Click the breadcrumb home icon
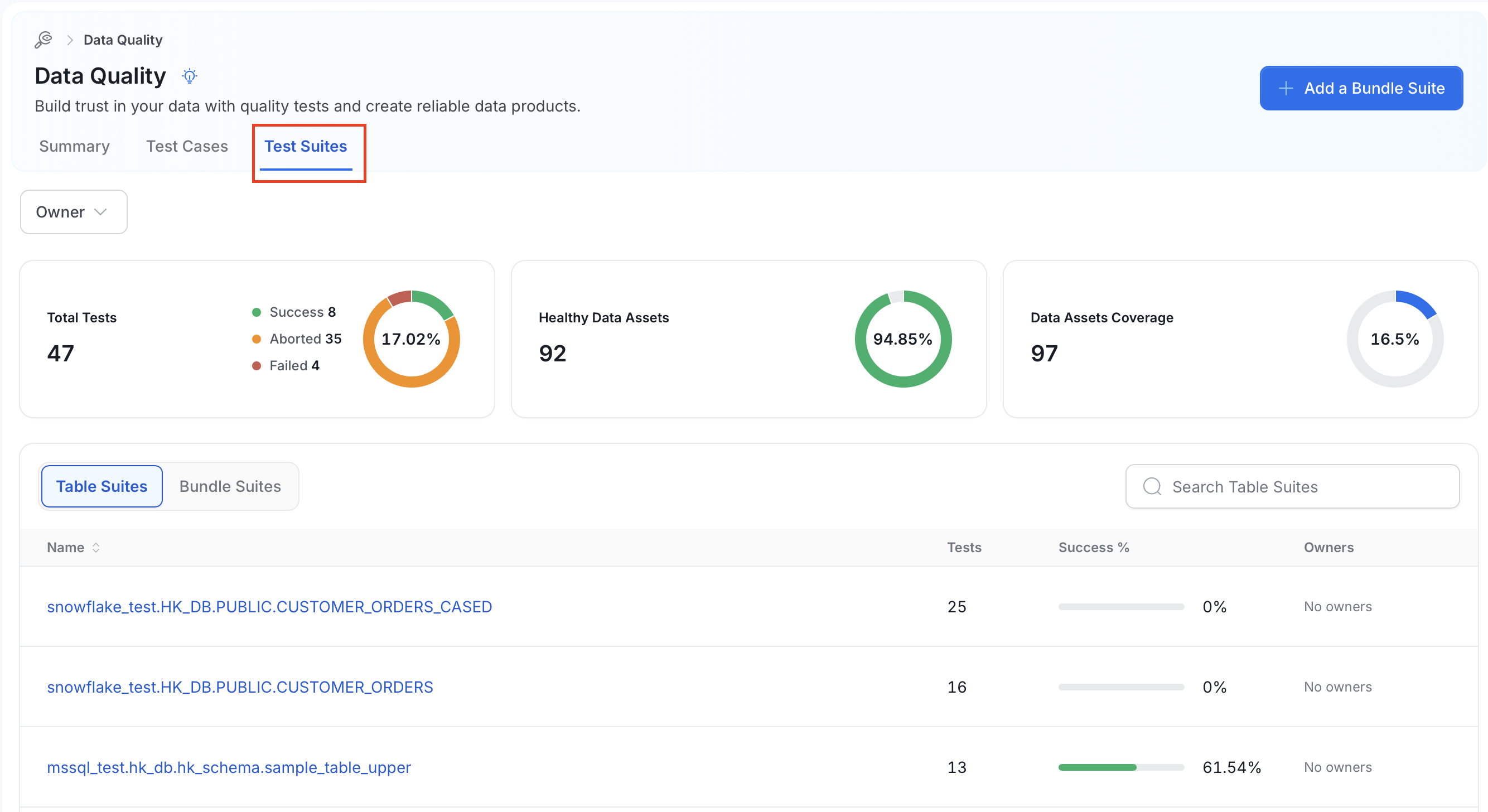The width and height of the screenshot is (1488, 812). 44,40
